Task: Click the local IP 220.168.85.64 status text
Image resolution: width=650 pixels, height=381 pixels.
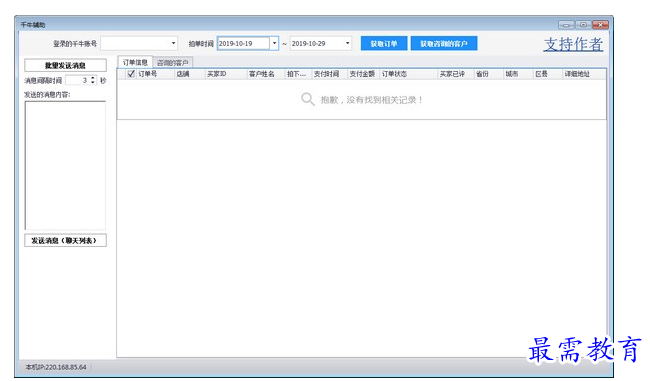Action: point(56,367)
